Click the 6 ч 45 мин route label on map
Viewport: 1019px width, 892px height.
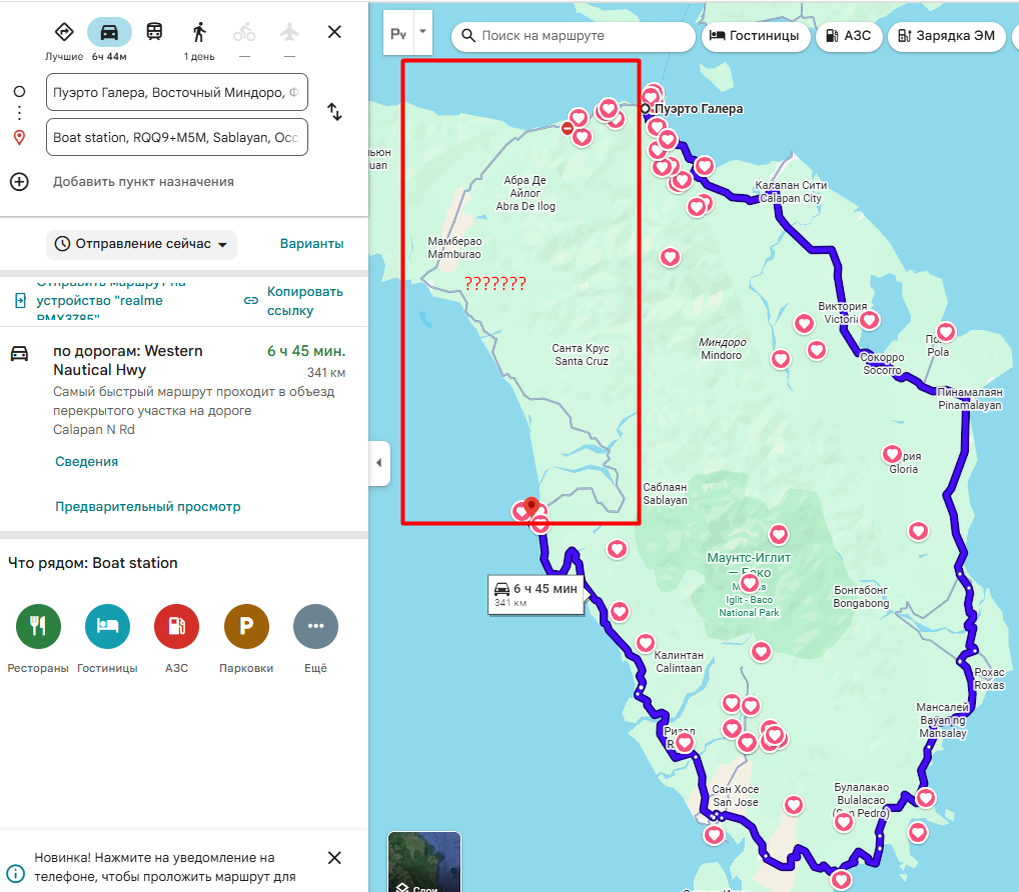[x=536, y=594]
